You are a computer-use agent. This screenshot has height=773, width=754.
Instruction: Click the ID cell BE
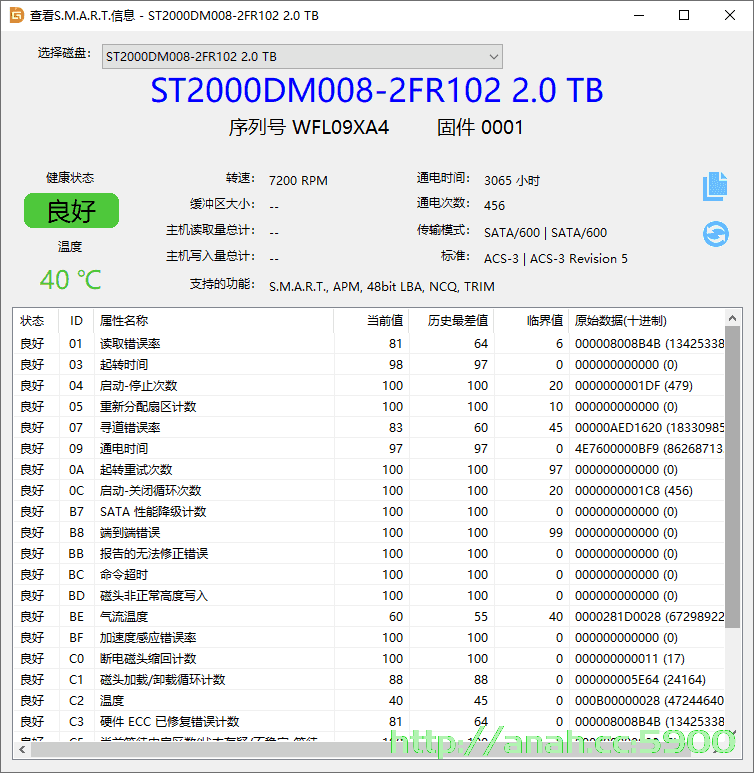pos(76,617)
